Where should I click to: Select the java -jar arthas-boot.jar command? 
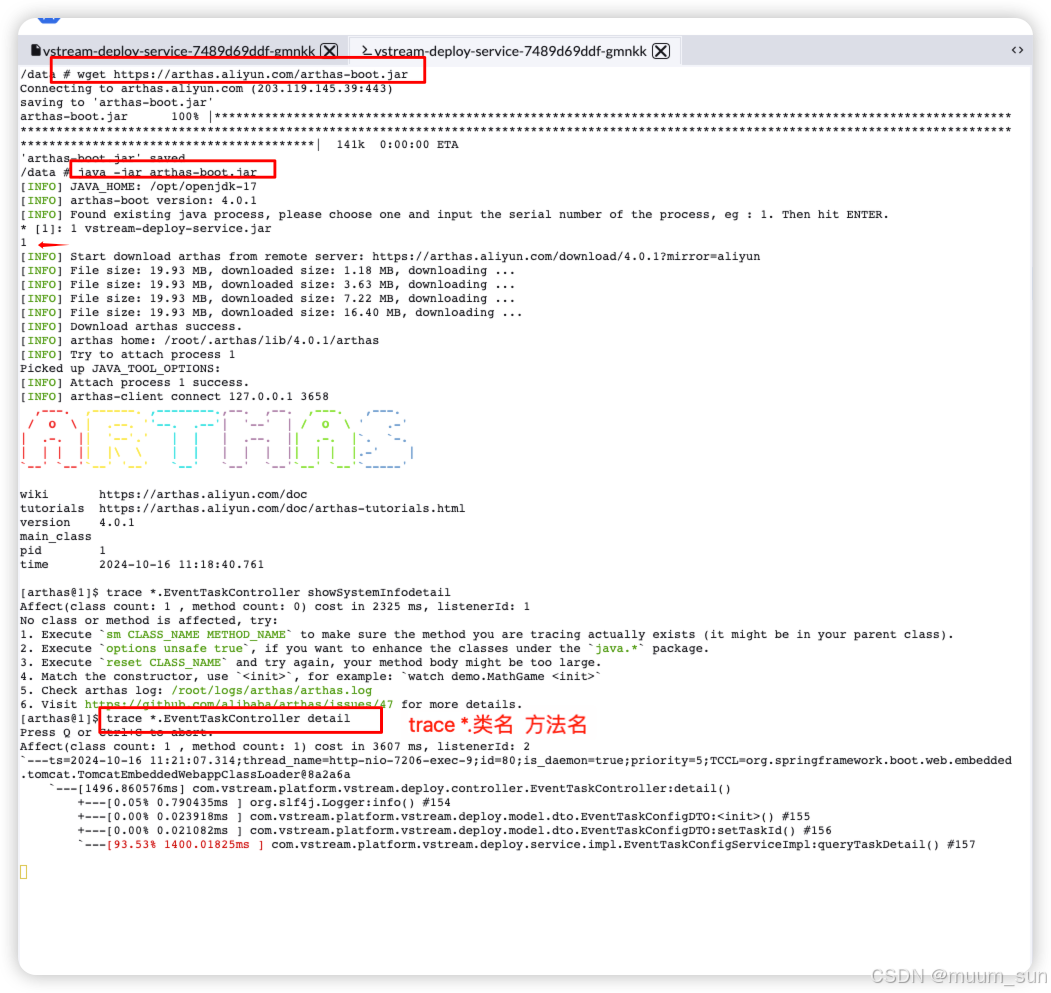[x=170, y=170]
